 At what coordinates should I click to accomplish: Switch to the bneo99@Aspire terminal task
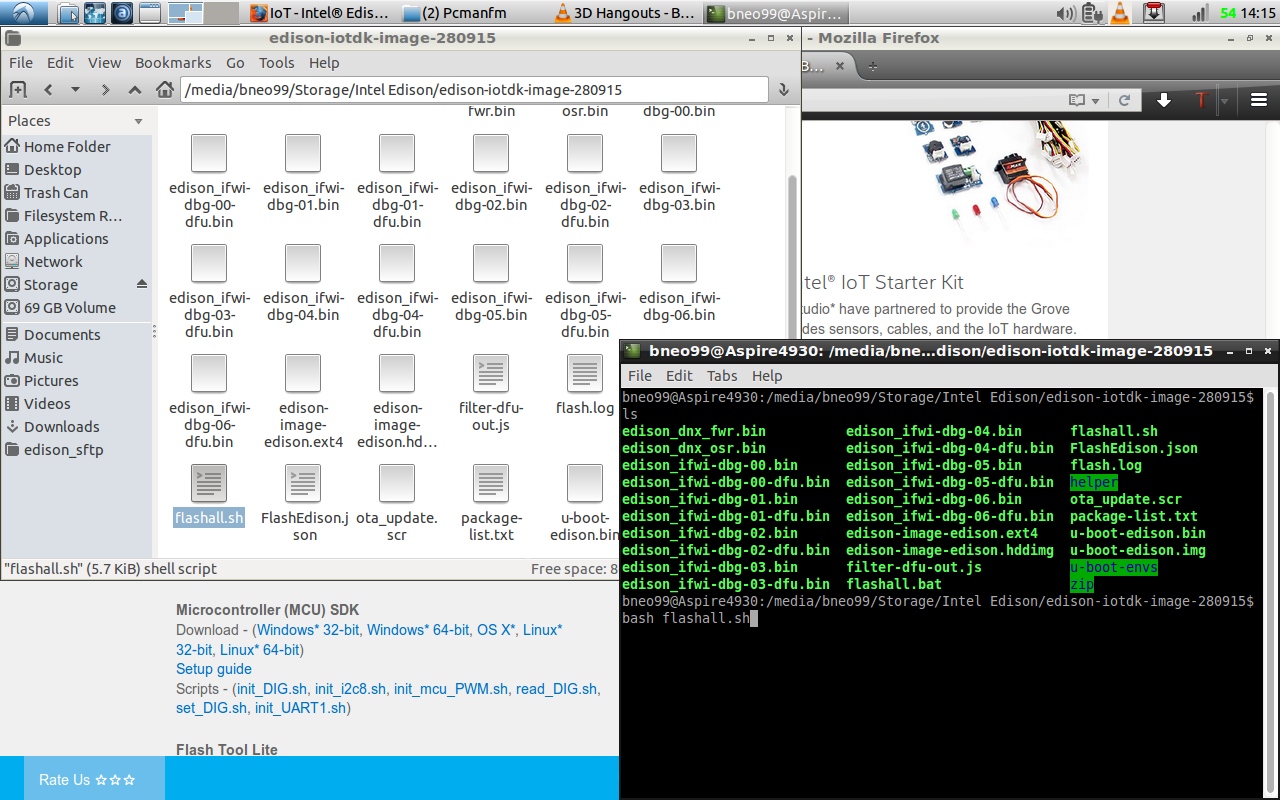pyautogui.click(x=777, y=13)
